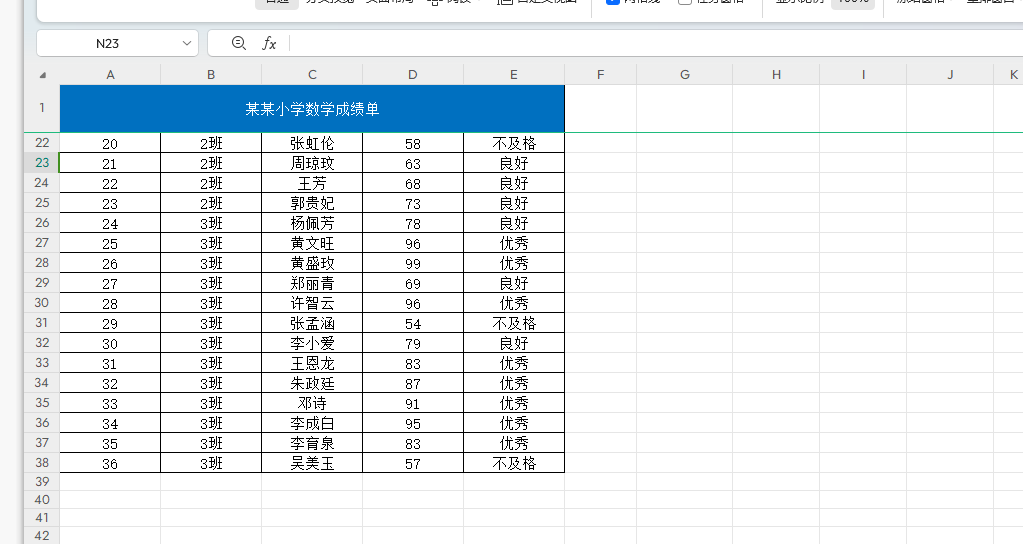Viewport: 1023px width, 544px height.
Task: Select the cell with name 杨佩芳
Action: 312,223
